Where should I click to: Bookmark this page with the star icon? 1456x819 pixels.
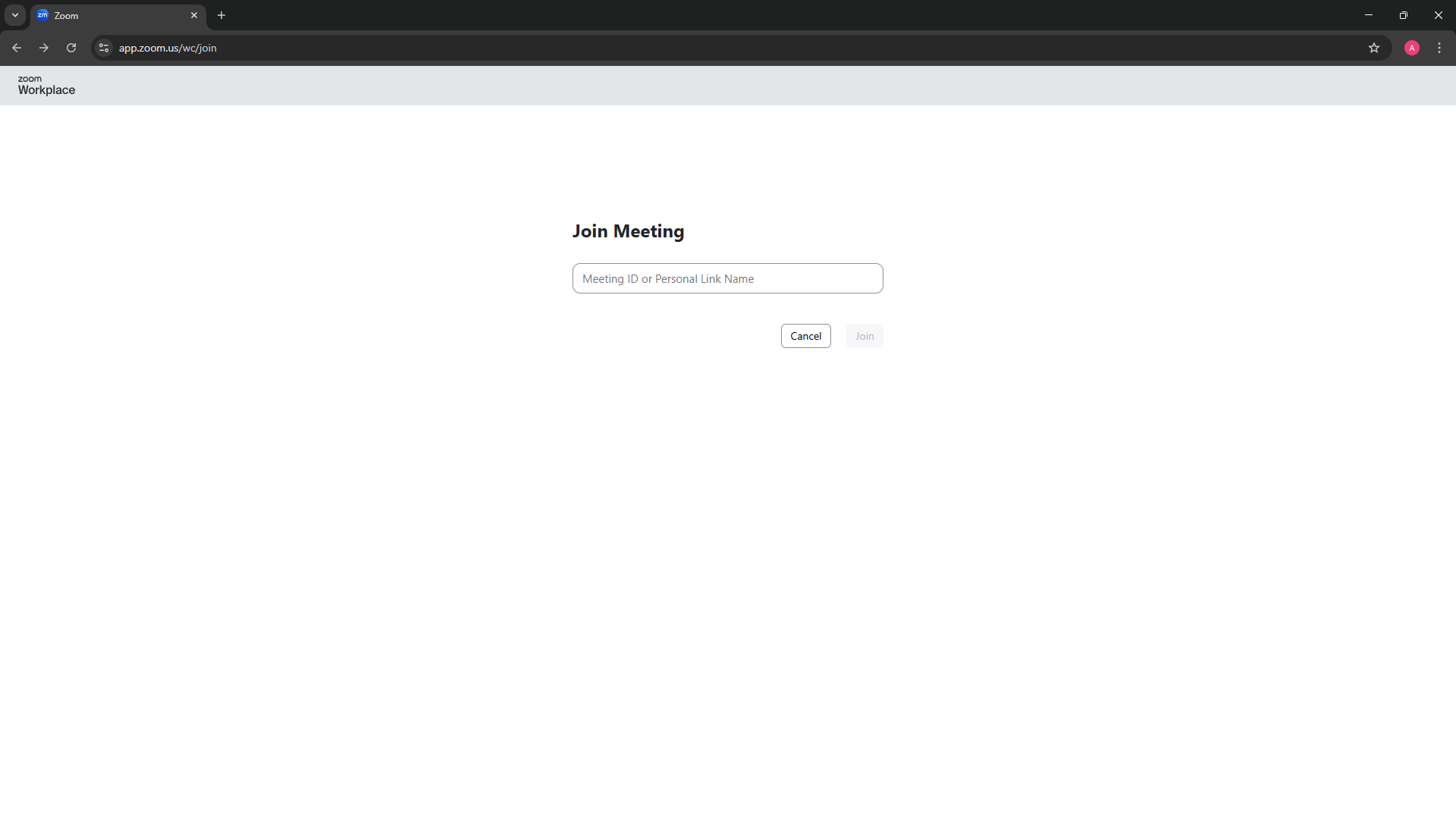pos(1373,48)
